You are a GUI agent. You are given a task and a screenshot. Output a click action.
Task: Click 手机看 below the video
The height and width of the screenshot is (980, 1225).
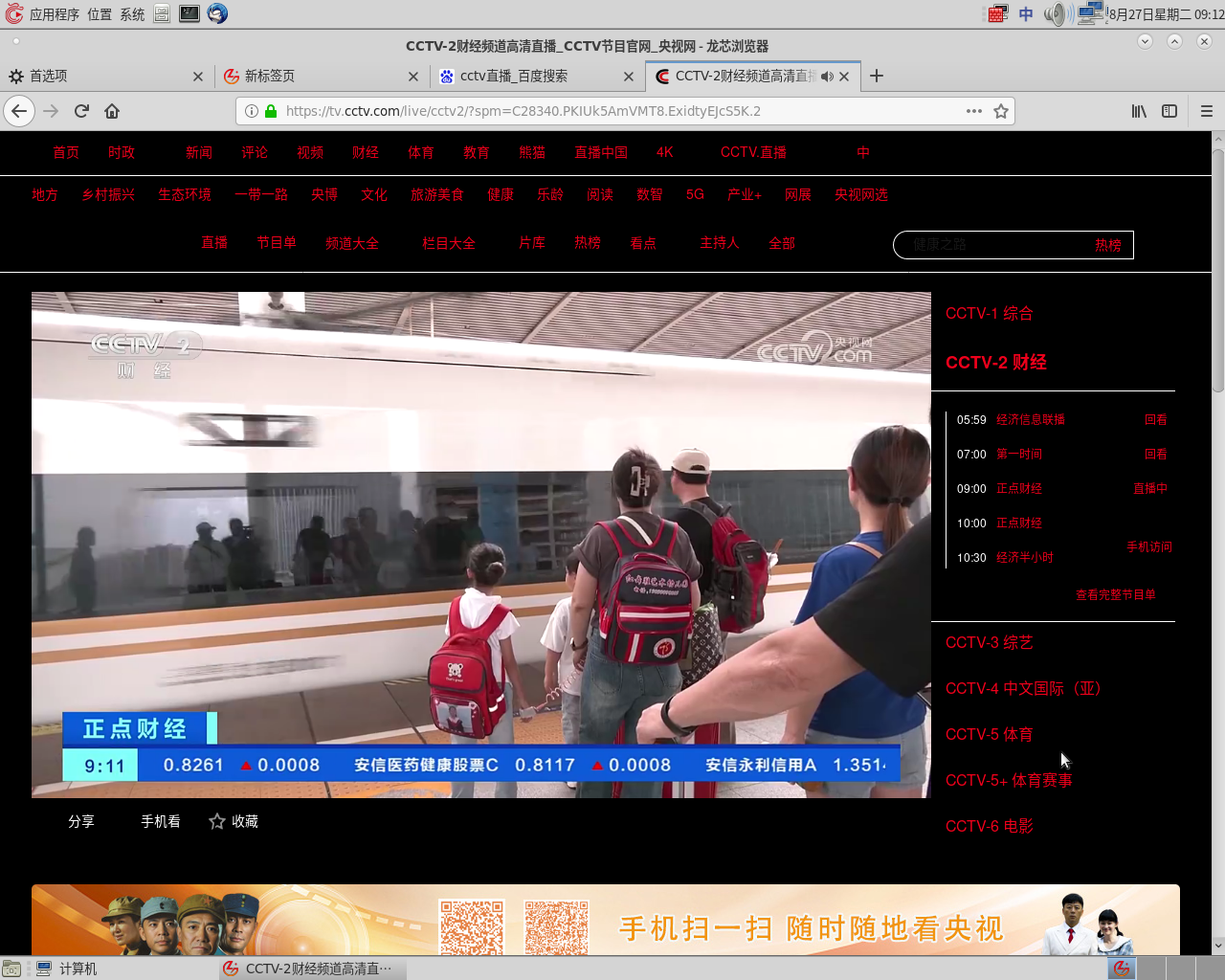[x=161, y=821]
